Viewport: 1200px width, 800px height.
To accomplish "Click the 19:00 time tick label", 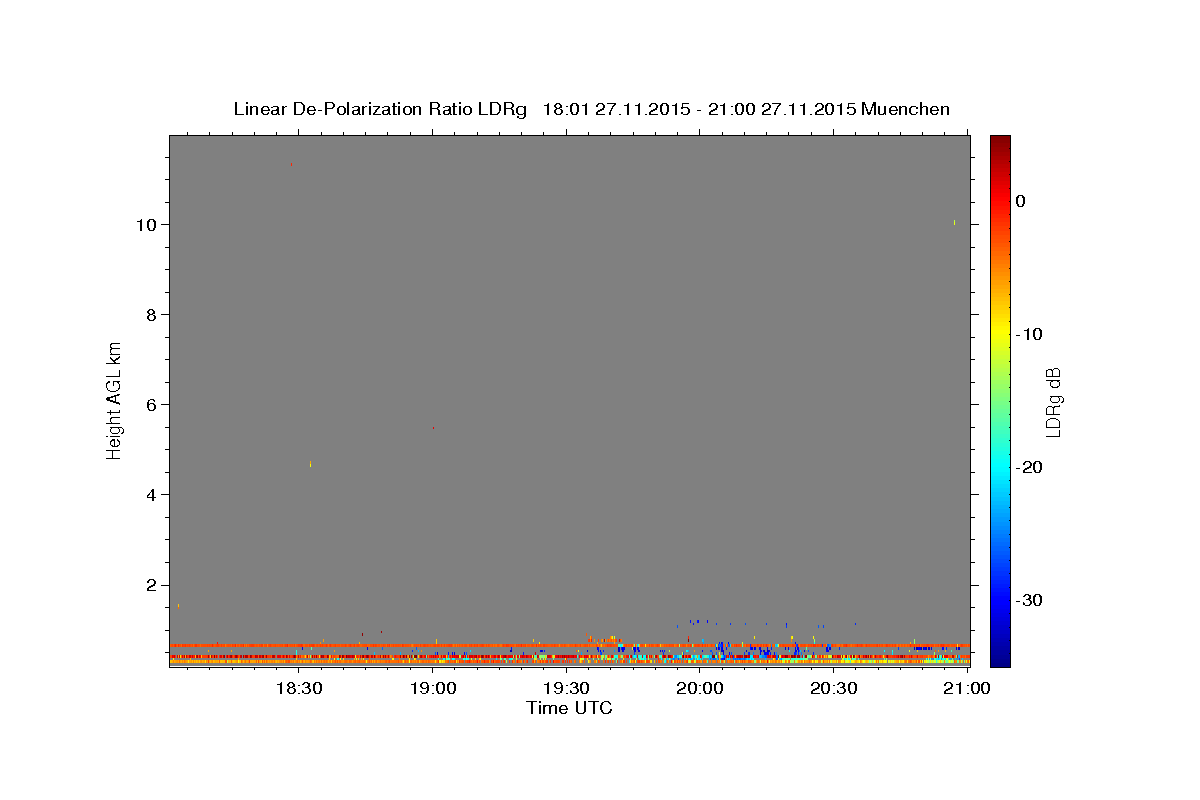I will [x=433, y=689].
